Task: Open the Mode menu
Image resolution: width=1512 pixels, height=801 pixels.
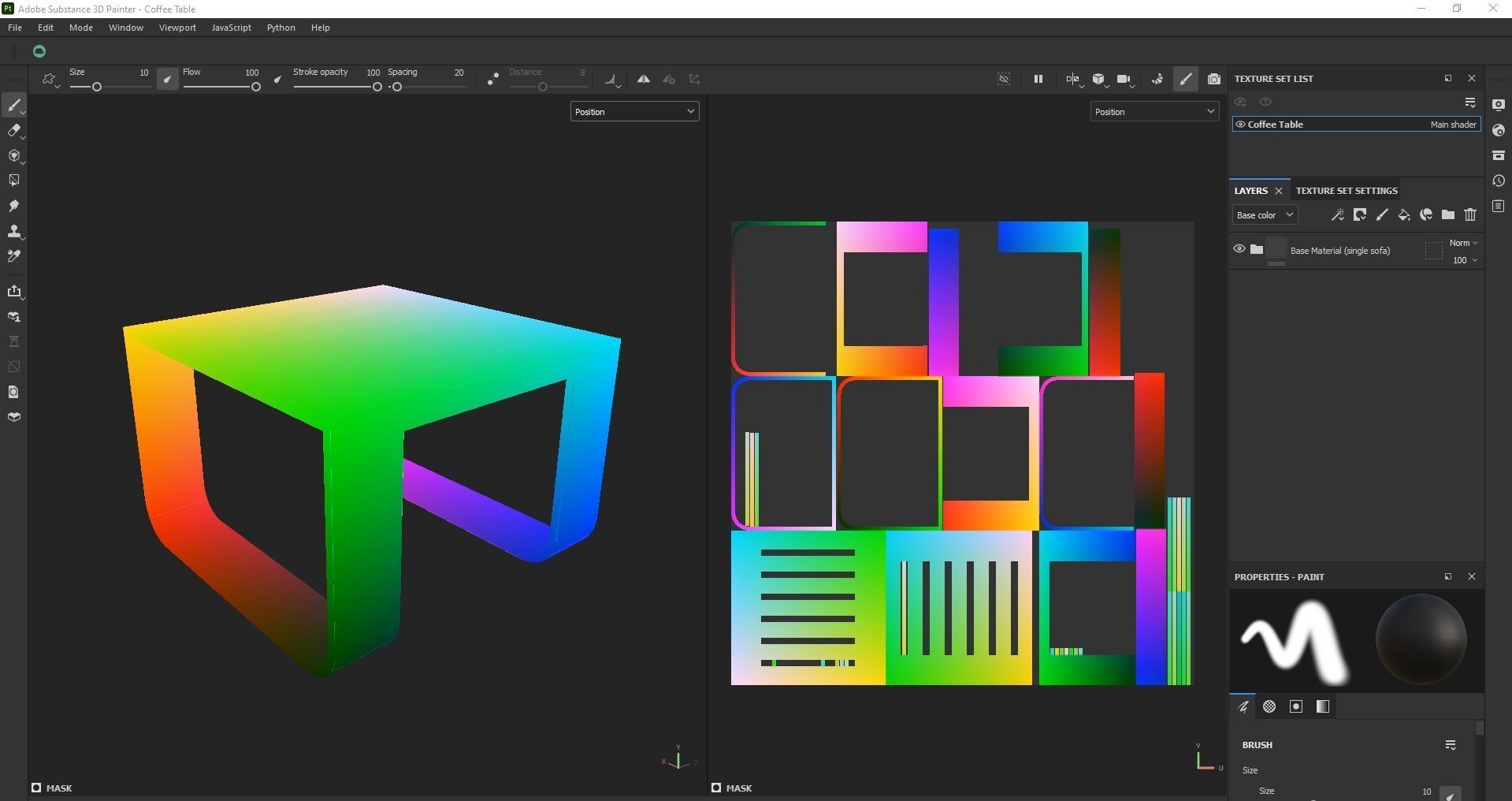Action: (x=81, y=28)
